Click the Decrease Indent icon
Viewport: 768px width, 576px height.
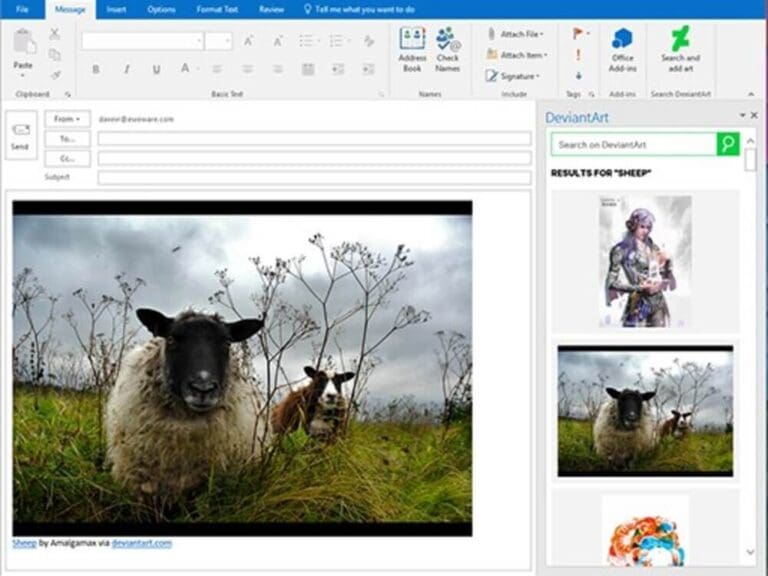[x=338, y=69]
